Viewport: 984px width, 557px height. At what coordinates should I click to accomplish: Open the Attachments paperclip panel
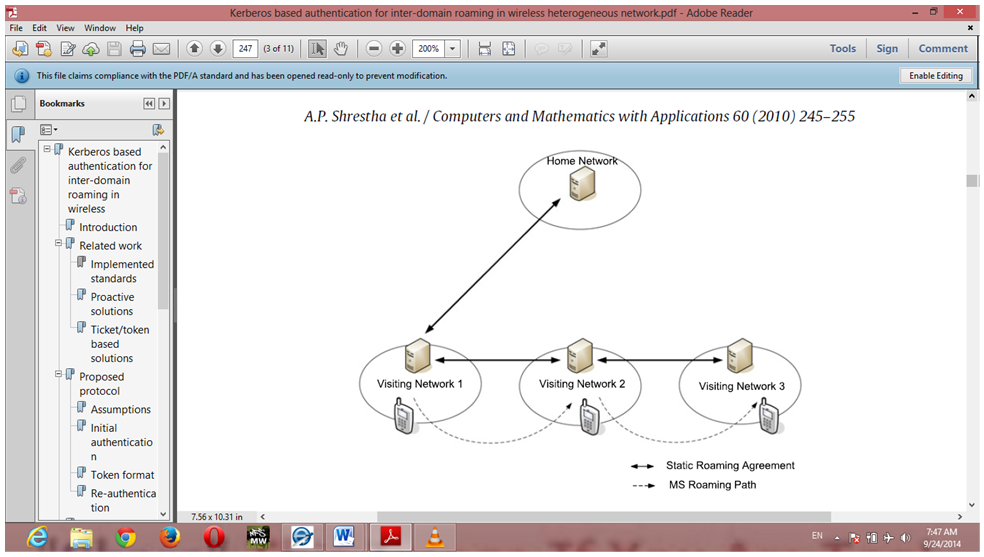coord(18,166)
